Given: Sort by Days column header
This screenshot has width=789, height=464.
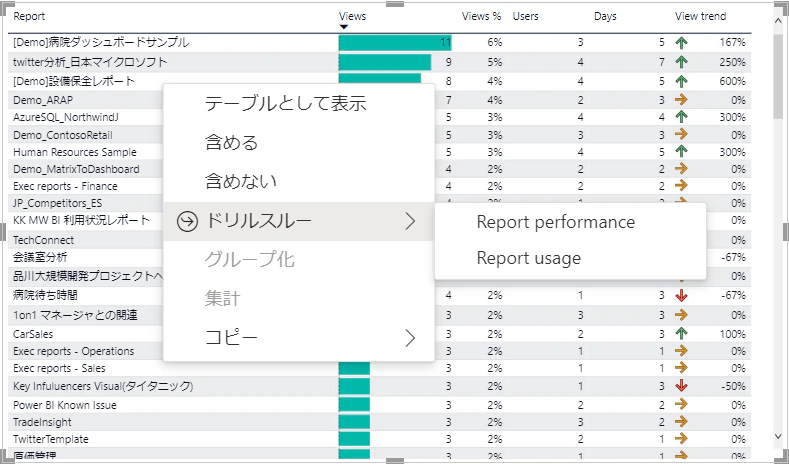Looking at the screenshot, I should coord(605,16).
